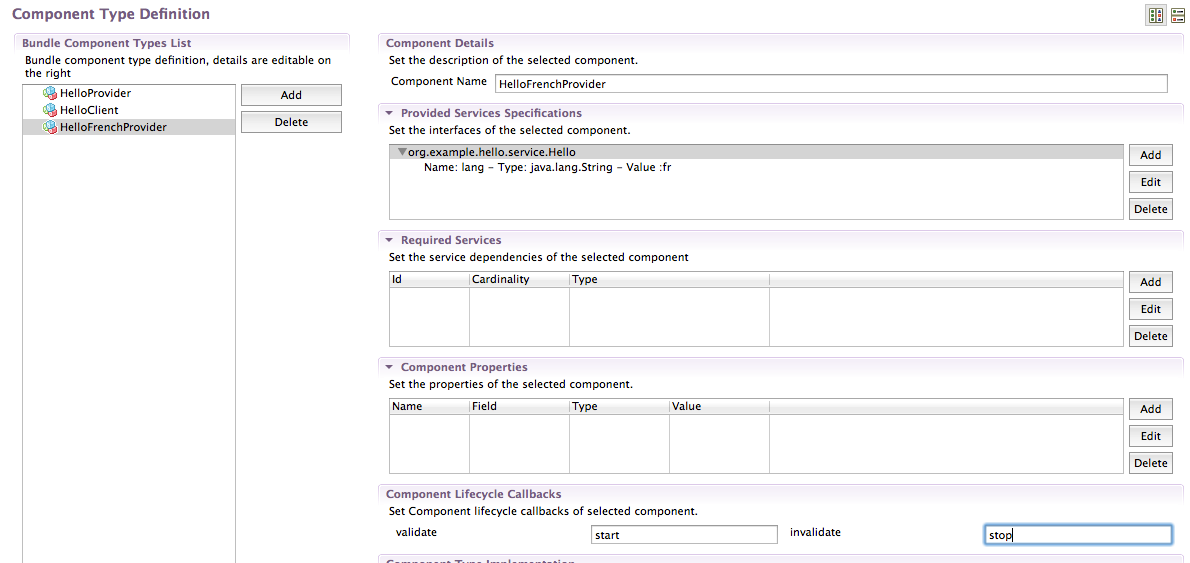Delete the selected bundle component type
Viewport: 1190px width, 563px height.
(x=291, y=122)
